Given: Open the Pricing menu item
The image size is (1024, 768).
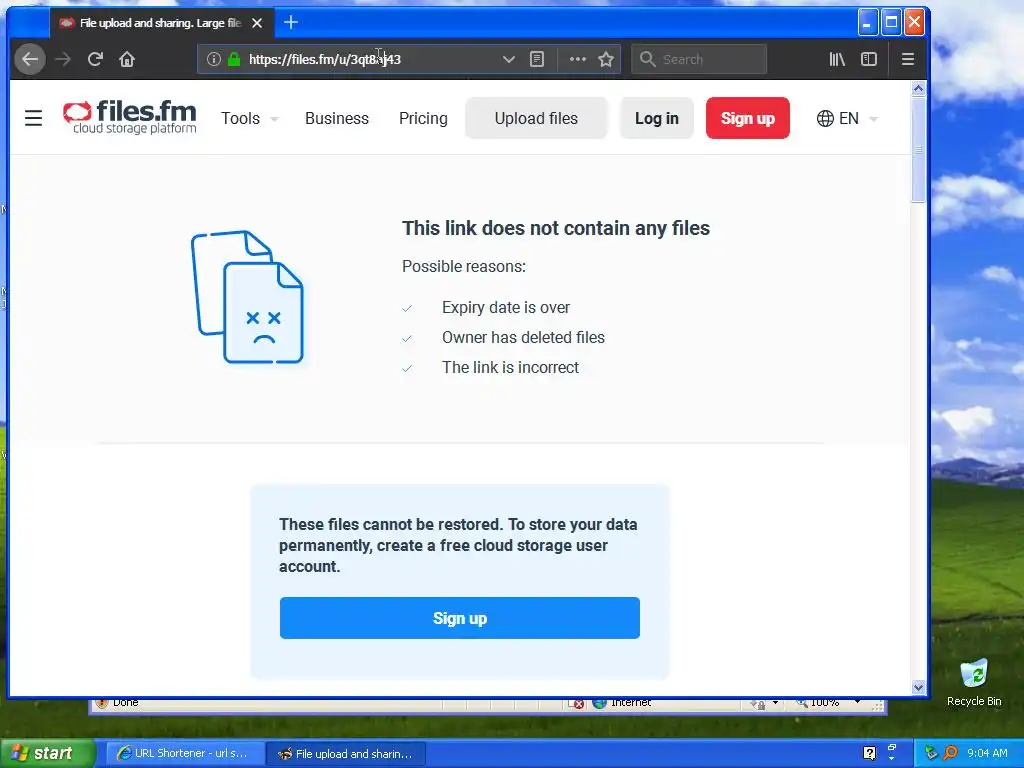Looking at the screenshot, I should (423, 118).
